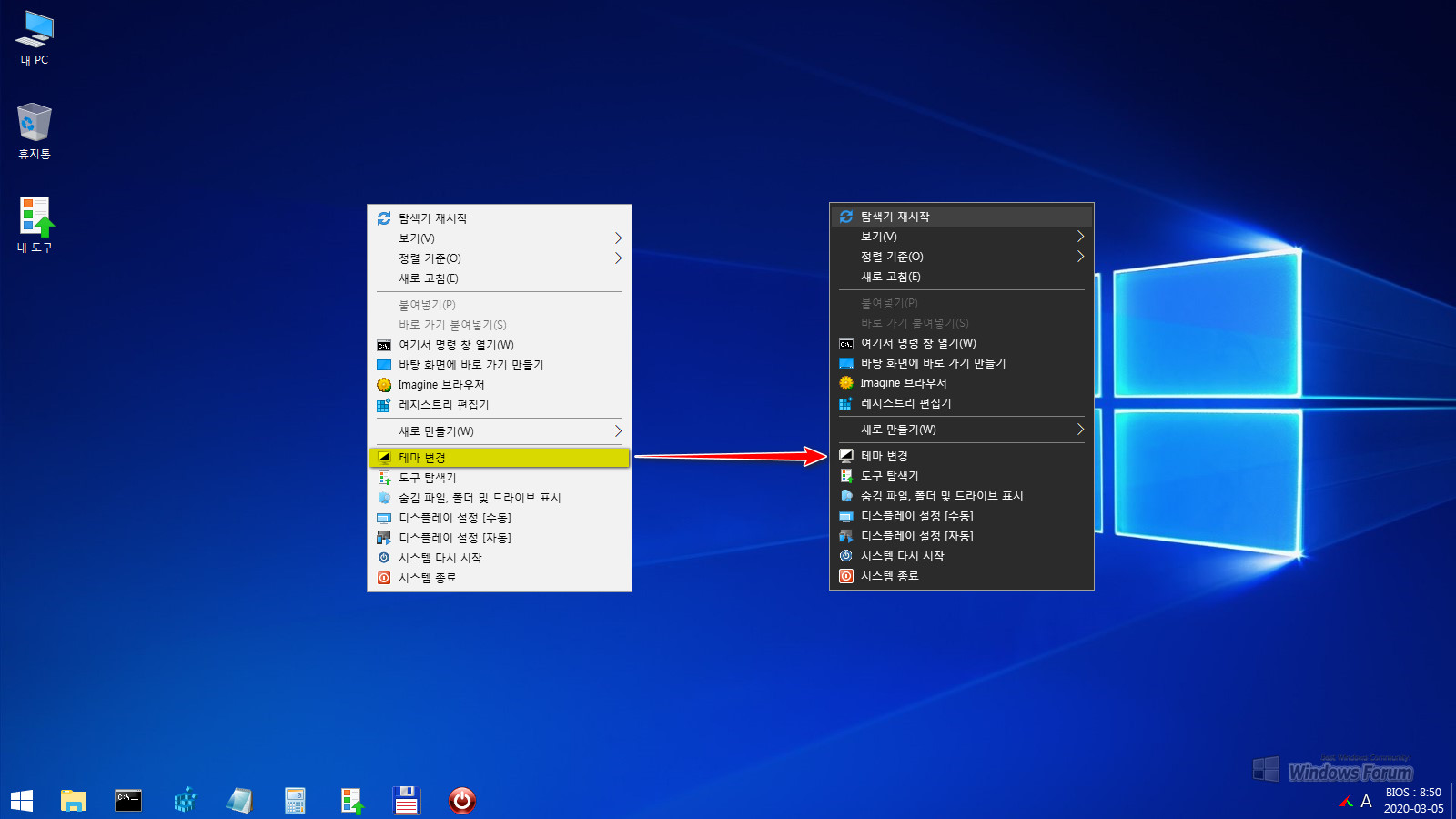Launch Imagine 브라우저 from the dark menu
Image resolution: width=1456 pixels, height=819 pixels.
coord(962,383)
